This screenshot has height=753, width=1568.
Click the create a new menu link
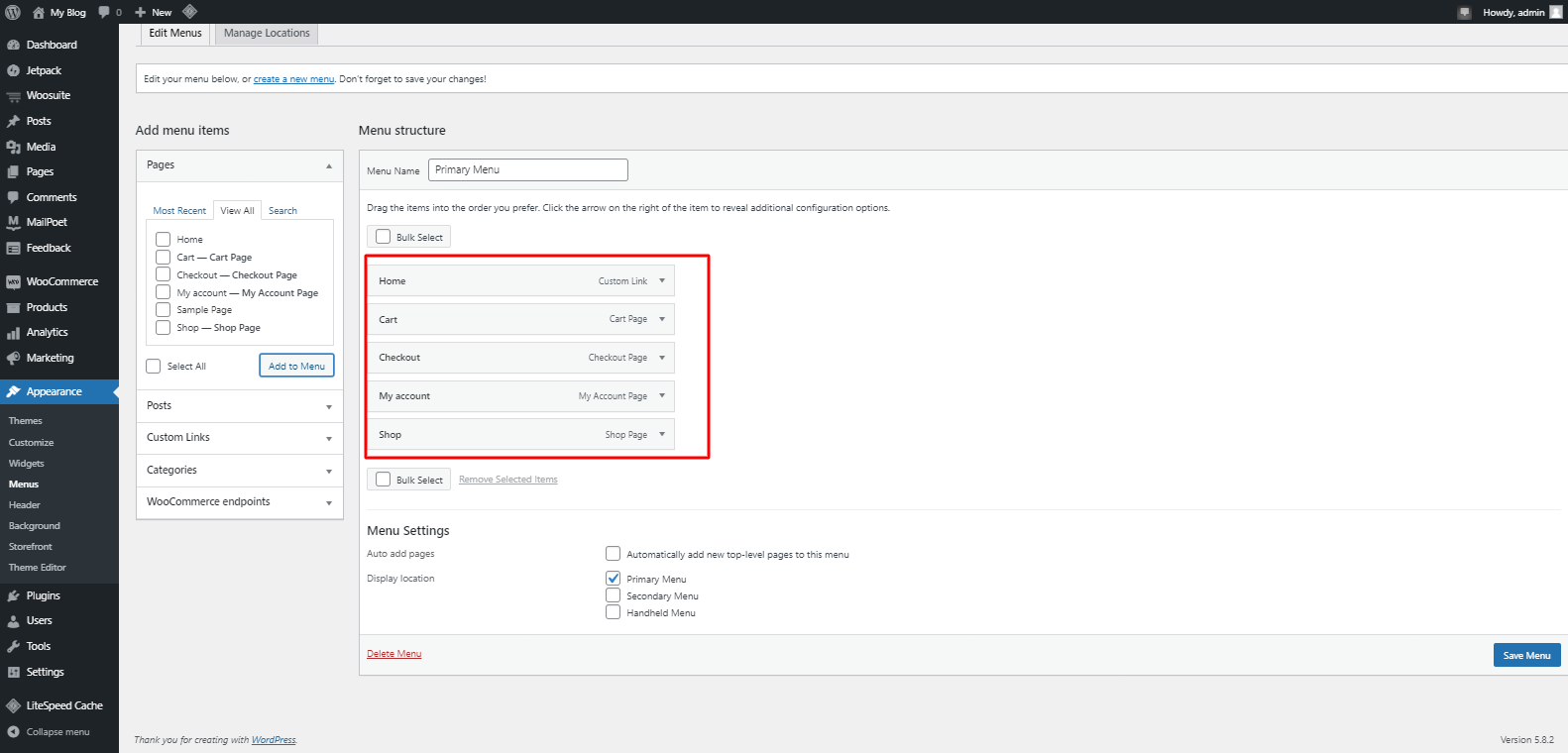pos(293,79)
